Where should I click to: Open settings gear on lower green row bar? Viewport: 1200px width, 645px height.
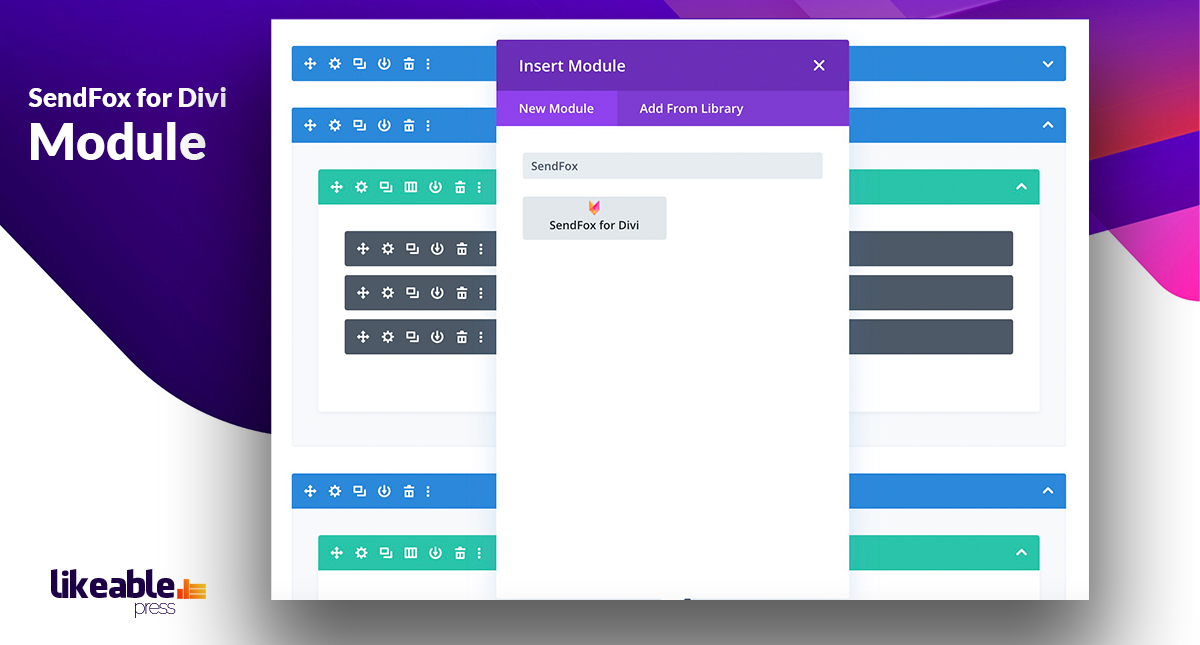click(361, 552)
